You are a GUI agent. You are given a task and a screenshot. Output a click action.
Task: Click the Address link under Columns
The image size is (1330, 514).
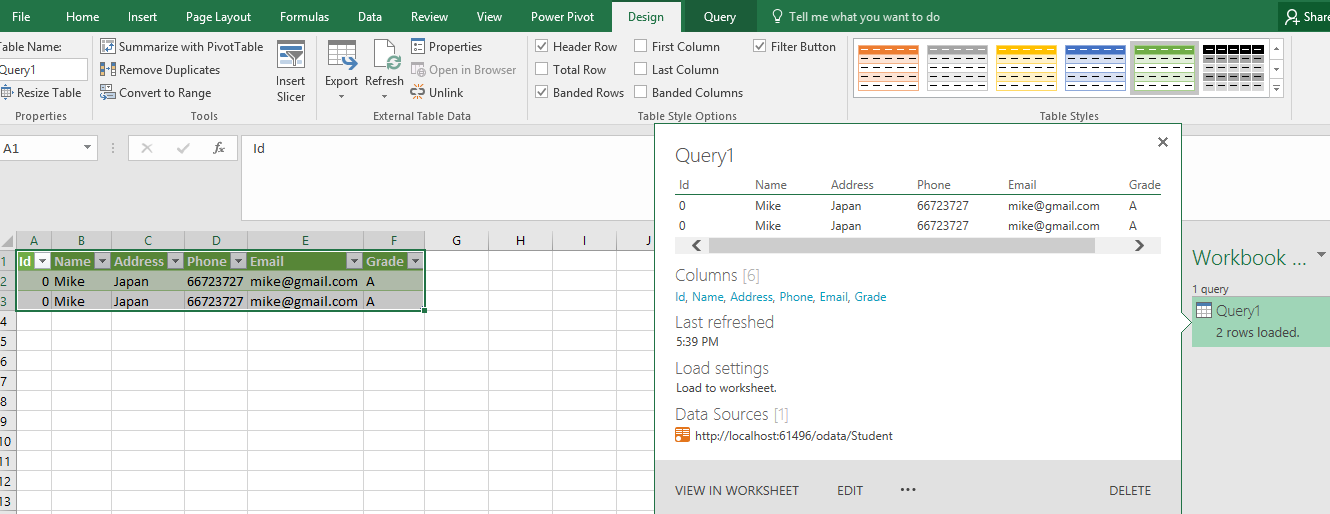[750, 297]
